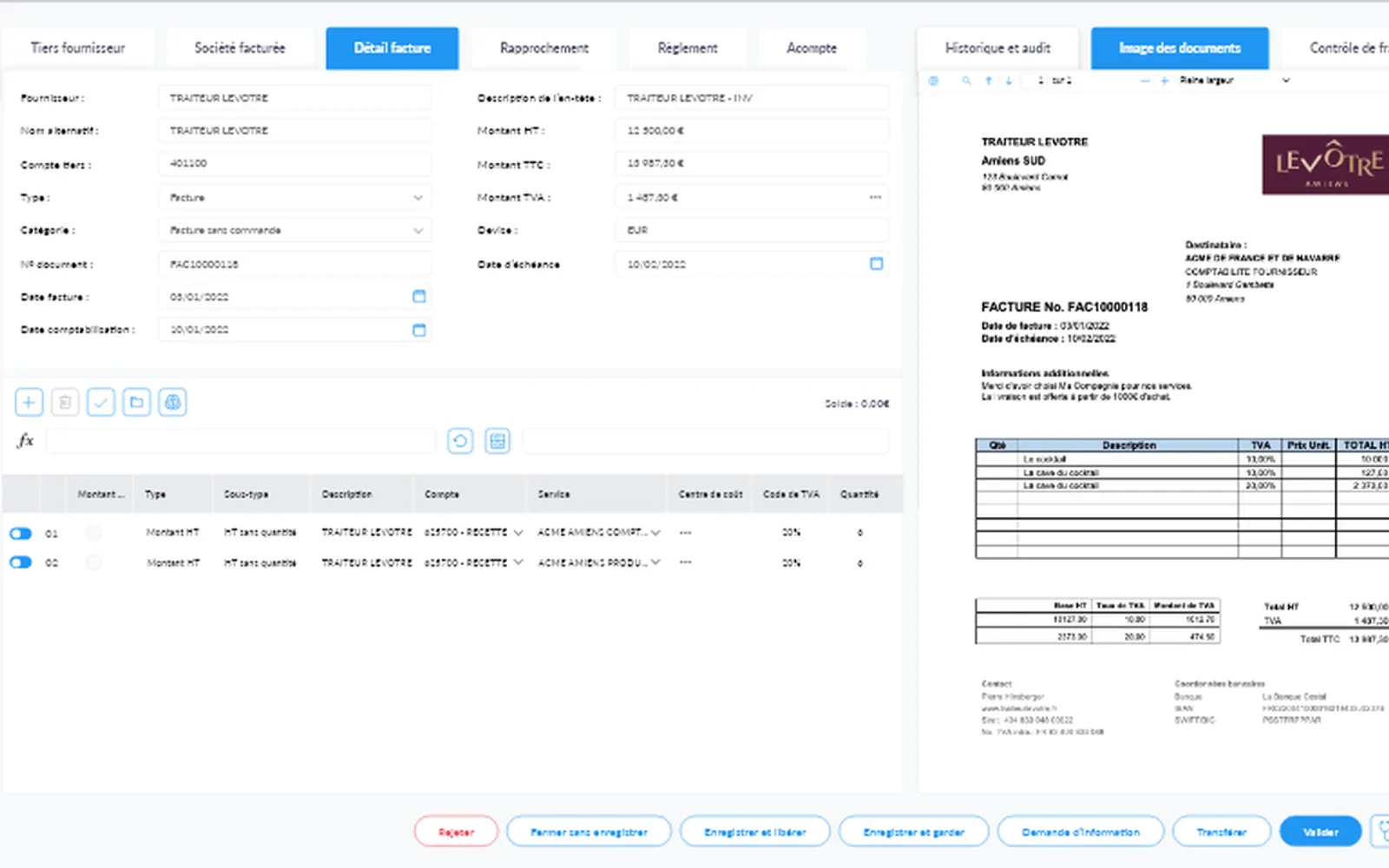This screenshot has width=1389, height=868.
Task: Click the delete line trash icon
Action: [65, 402]
